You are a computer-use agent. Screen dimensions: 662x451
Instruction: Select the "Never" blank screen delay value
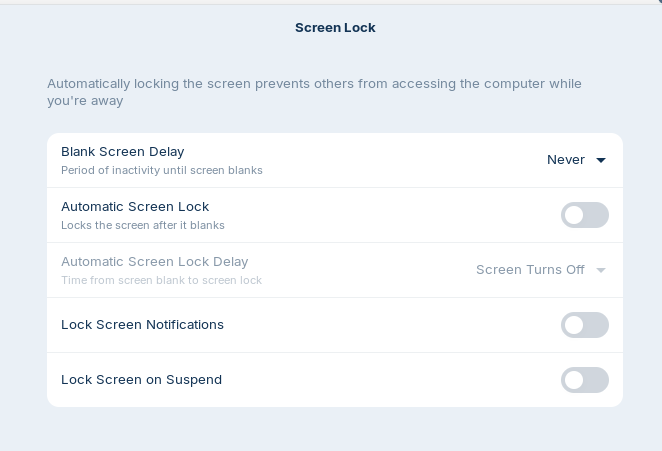[566, 160]
